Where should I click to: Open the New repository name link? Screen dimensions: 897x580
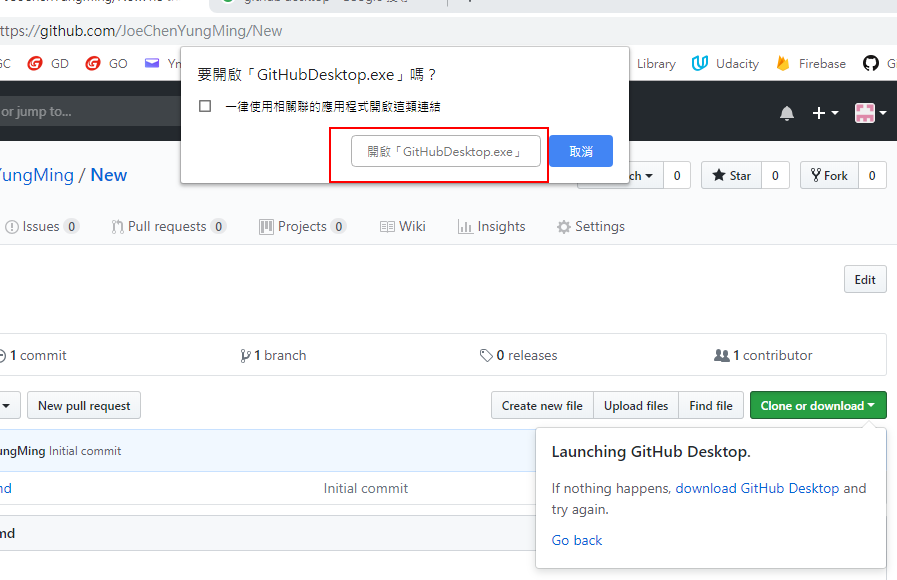point(109,175)
